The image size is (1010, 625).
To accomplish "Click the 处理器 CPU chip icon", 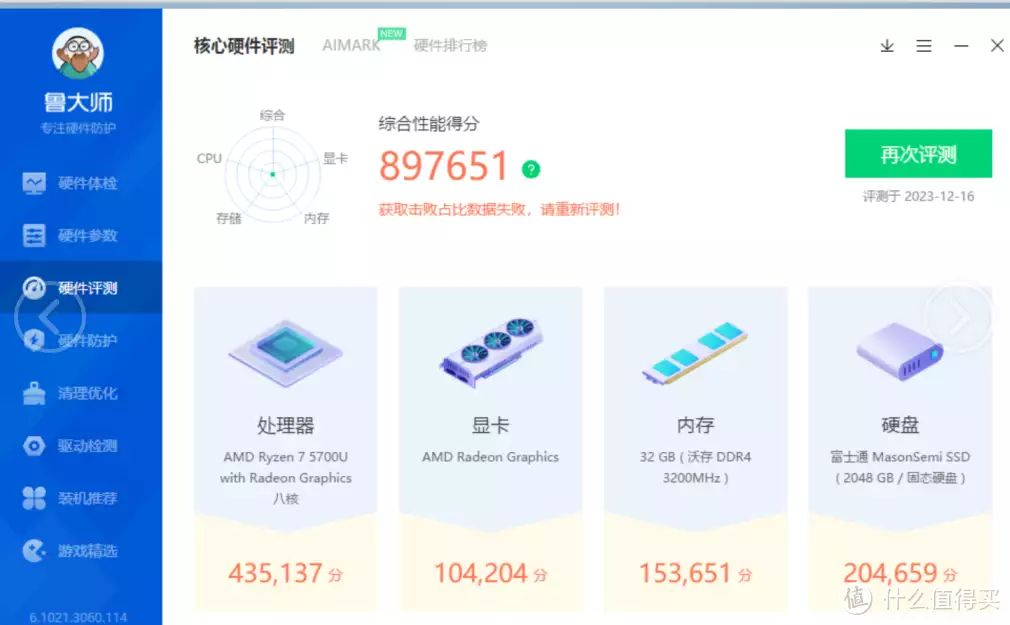I will coord(285,353).
